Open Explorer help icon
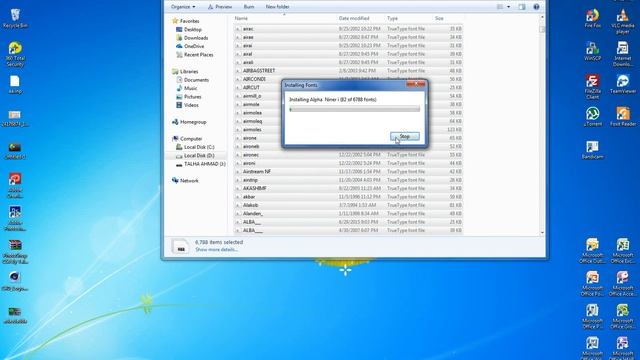This screenshot has height=360, width=640. [x=536, y=7]
